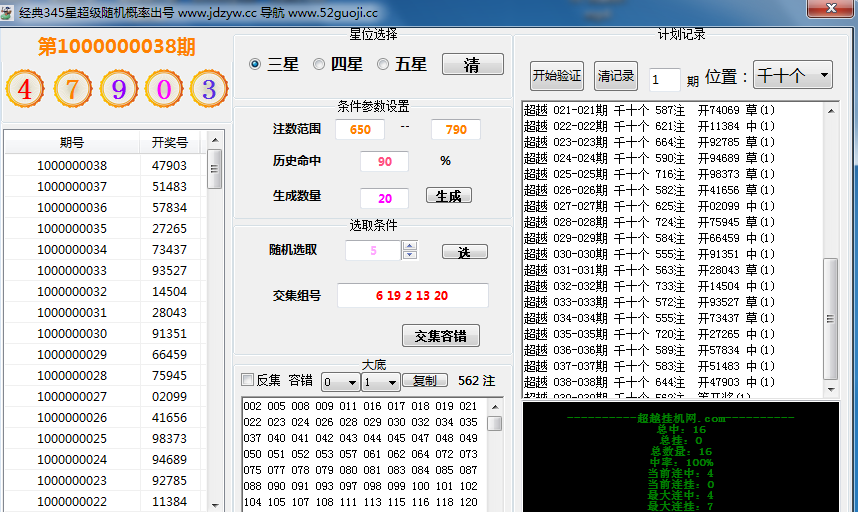
Task: Click the 注数范围 maximum field 790
Action: tap(456, 130)
